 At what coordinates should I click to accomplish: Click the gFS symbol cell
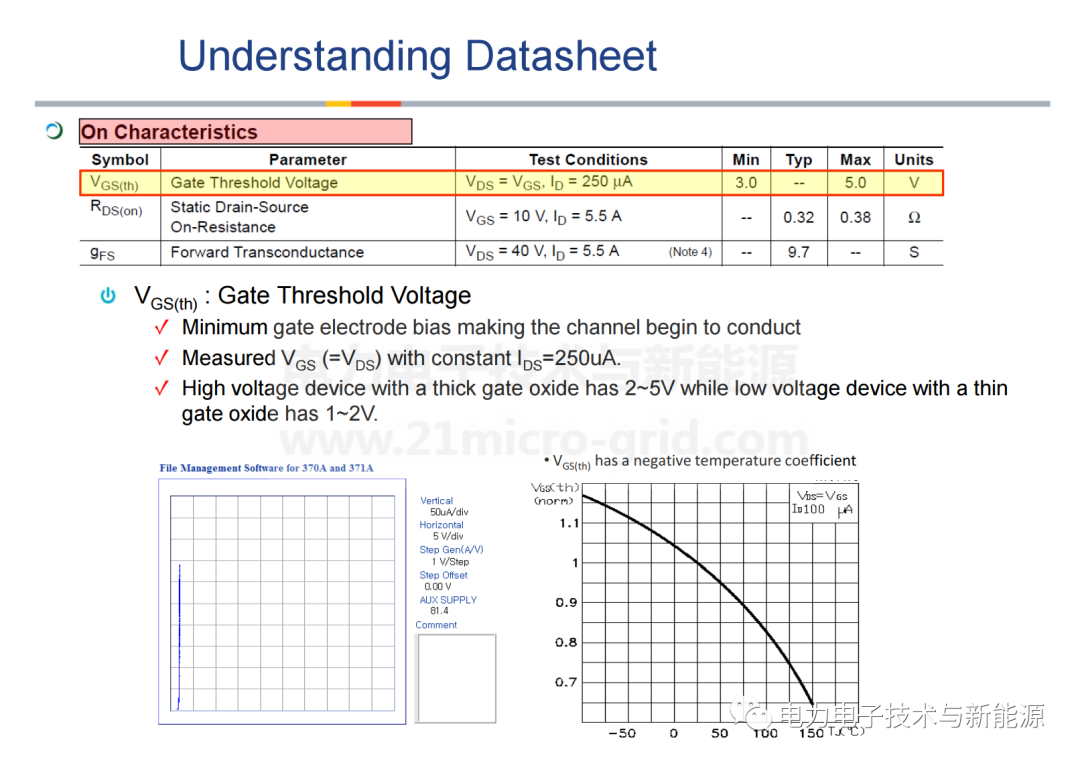pyautogui.click(x=103, y=253)
